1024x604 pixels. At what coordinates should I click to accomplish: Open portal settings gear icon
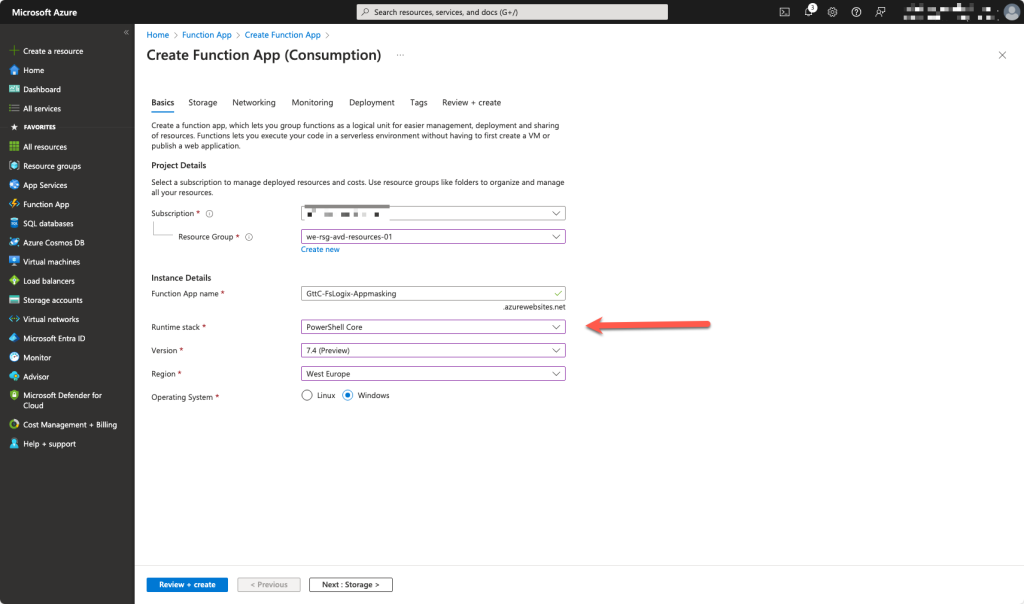click(832, 12)
